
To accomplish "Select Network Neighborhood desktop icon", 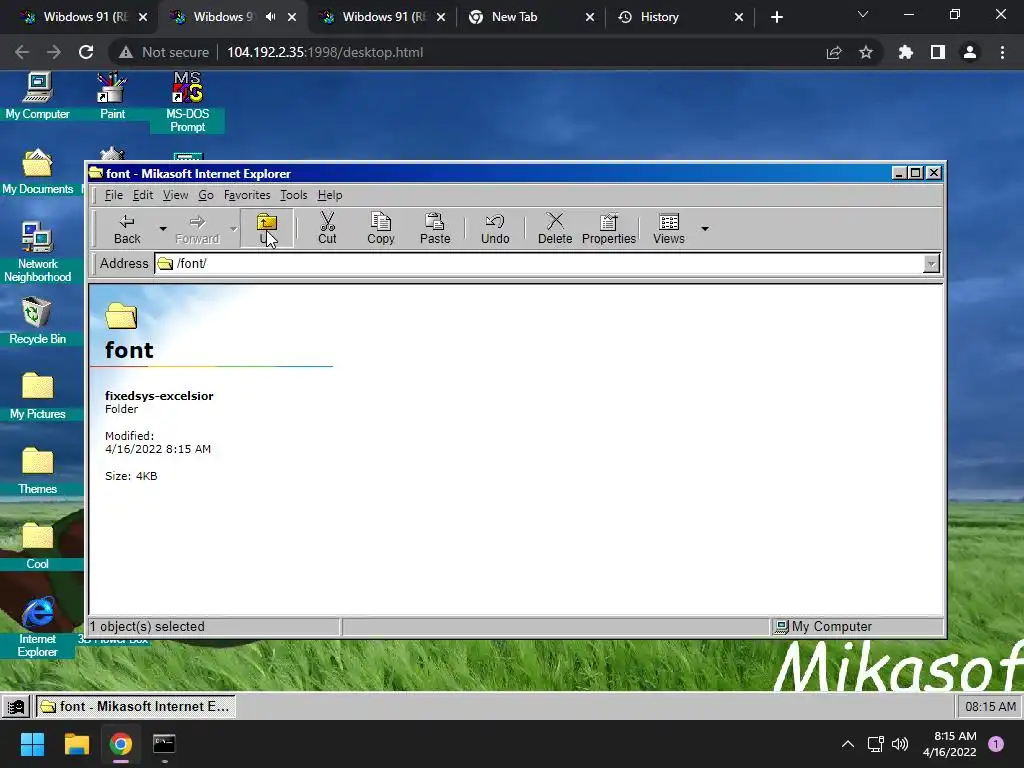I will click(x=37, y=252).
